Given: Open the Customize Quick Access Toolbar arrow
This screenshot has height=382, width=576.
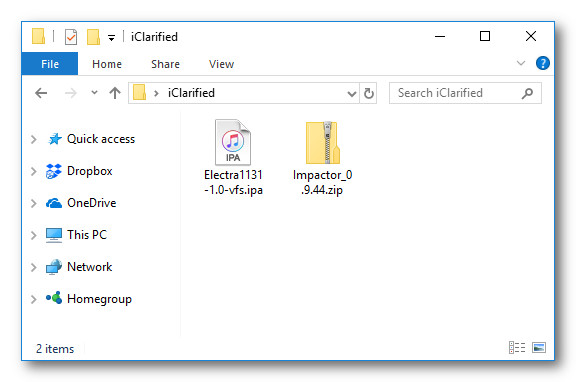Looking at the screenshot, I should [x=111, y=37].
